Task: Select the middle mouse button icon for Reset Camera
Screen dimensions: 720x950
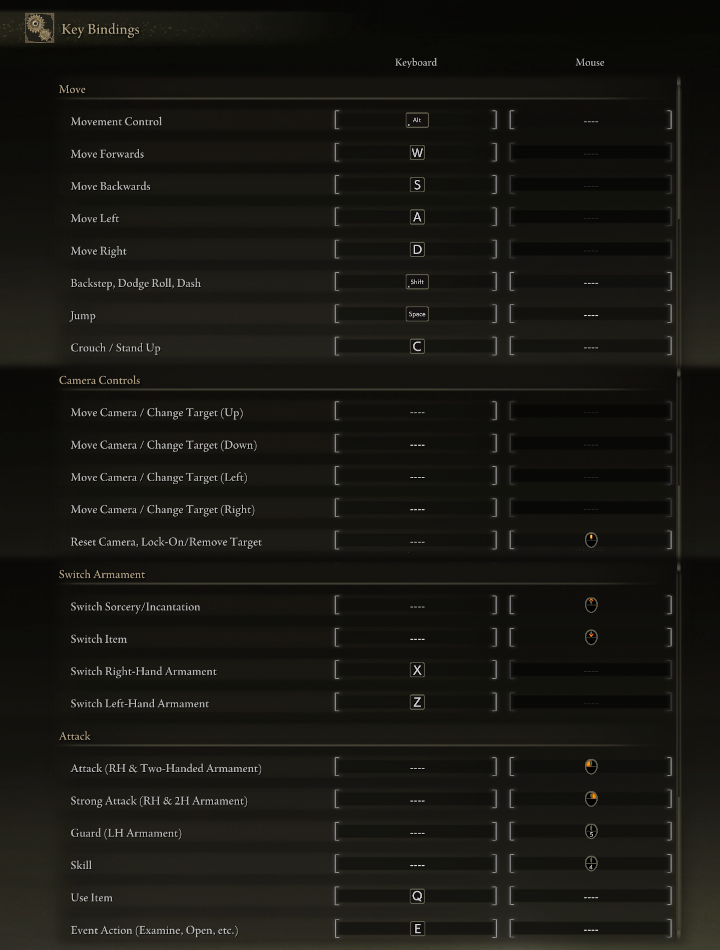Action: 591,541
